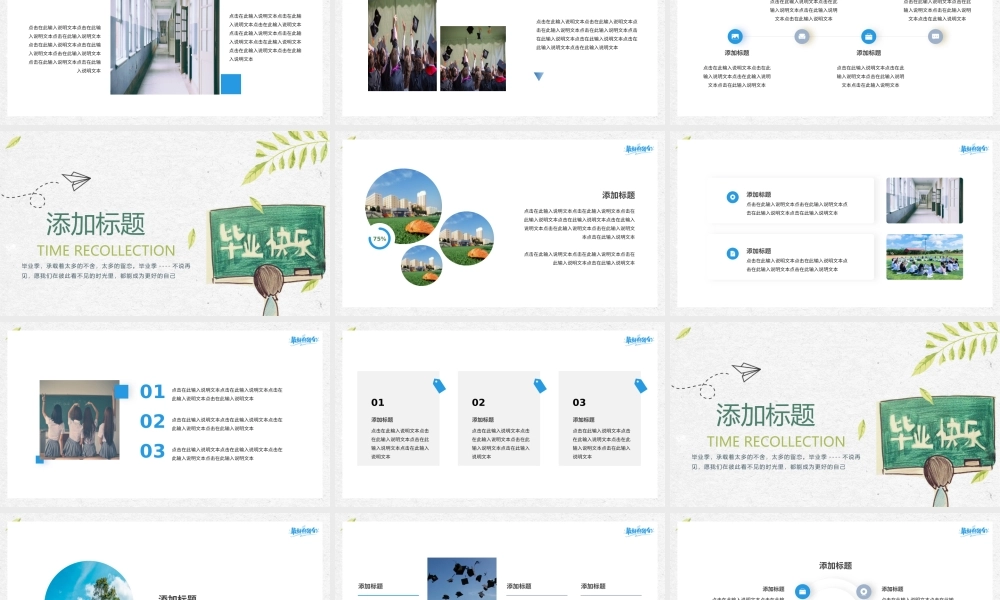Click the blue square beside the corridor photo
This screenshot has width=1000, height=600.
[231, 84]
